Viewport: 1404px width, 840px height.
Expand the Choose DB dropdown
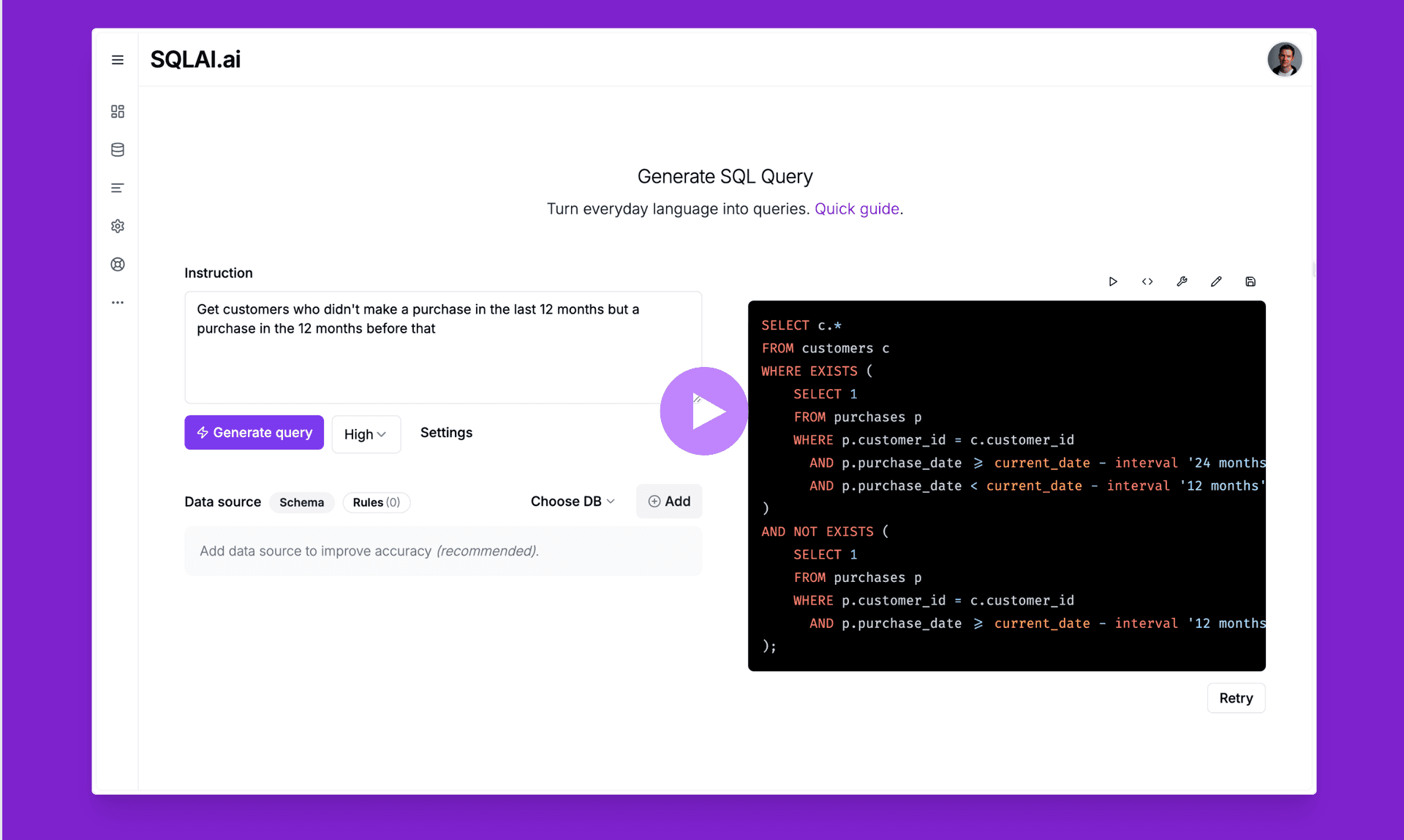coord(573,502)
